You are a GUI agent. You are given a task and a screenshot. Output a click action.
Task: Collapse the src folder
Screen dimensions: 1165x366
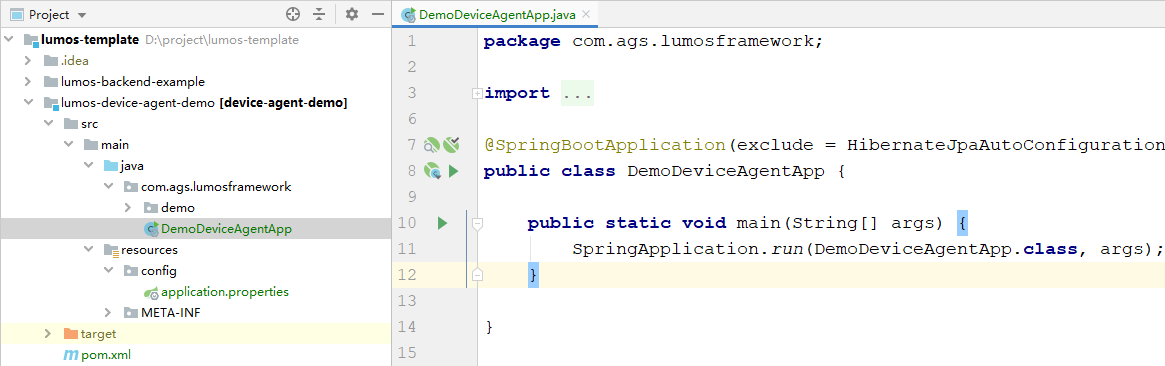point(48,123)
